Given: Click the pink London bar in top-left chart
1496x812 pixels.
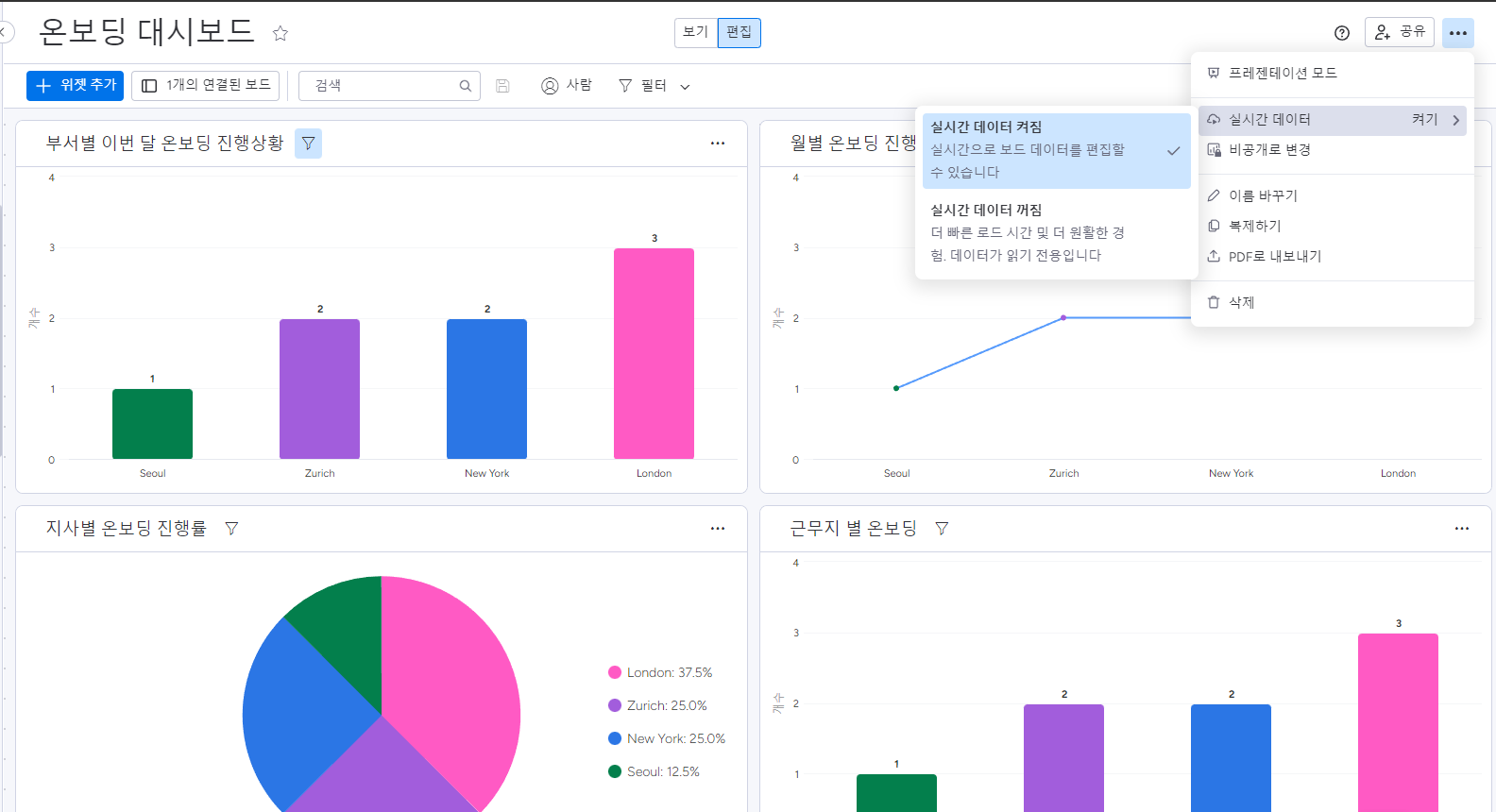Looking at the screenshot, I should 654,353.
